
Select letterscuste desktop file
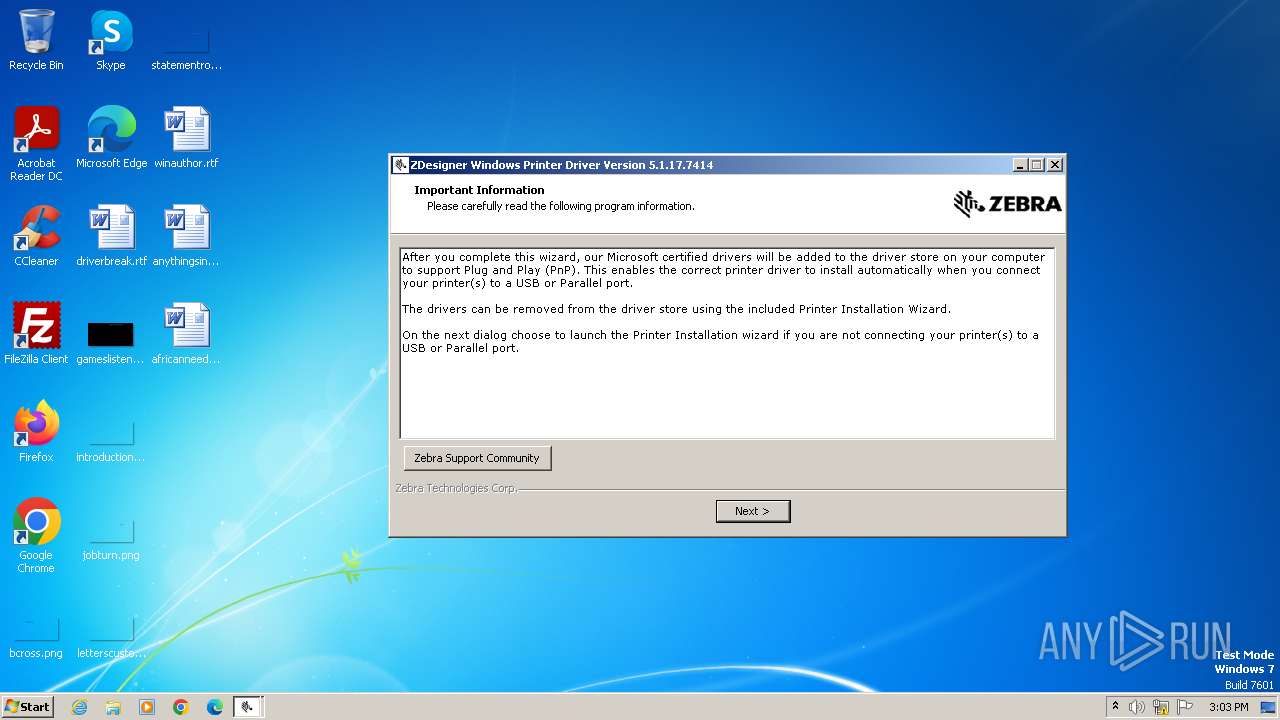[x=111, y=636]
